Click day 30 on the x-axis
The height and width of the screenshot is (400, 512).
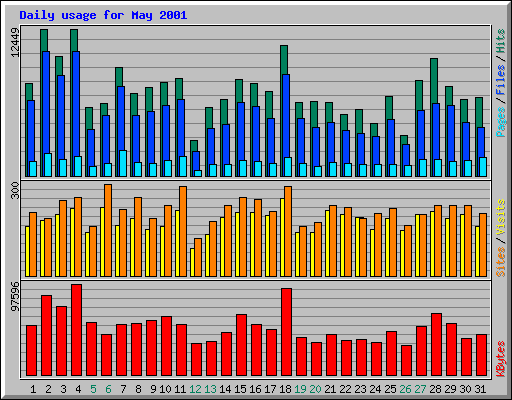tap(465, 389)
